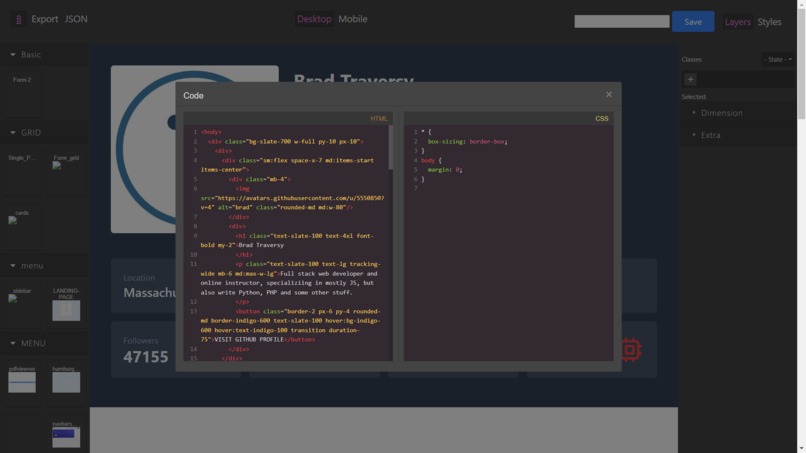
Task: Click the blue Save button
Action: pos(692,22)
